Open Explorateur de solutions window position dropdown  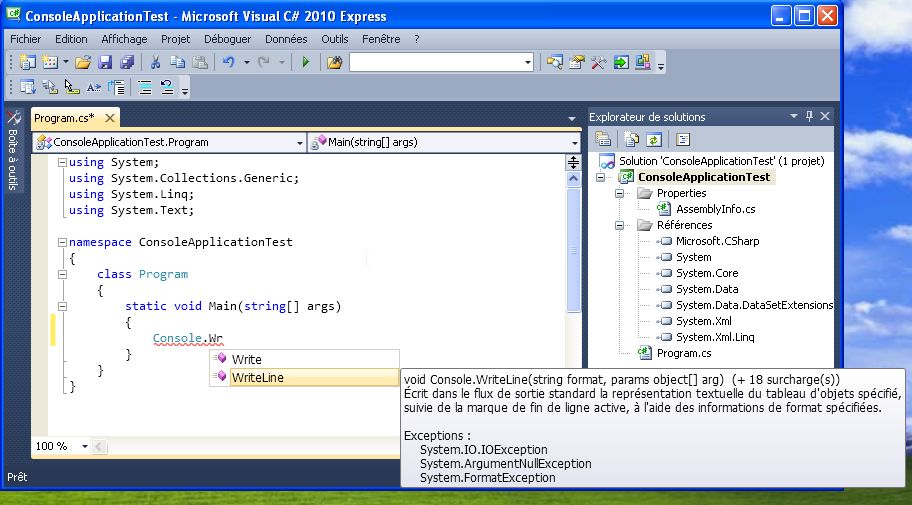click(793, 116)
